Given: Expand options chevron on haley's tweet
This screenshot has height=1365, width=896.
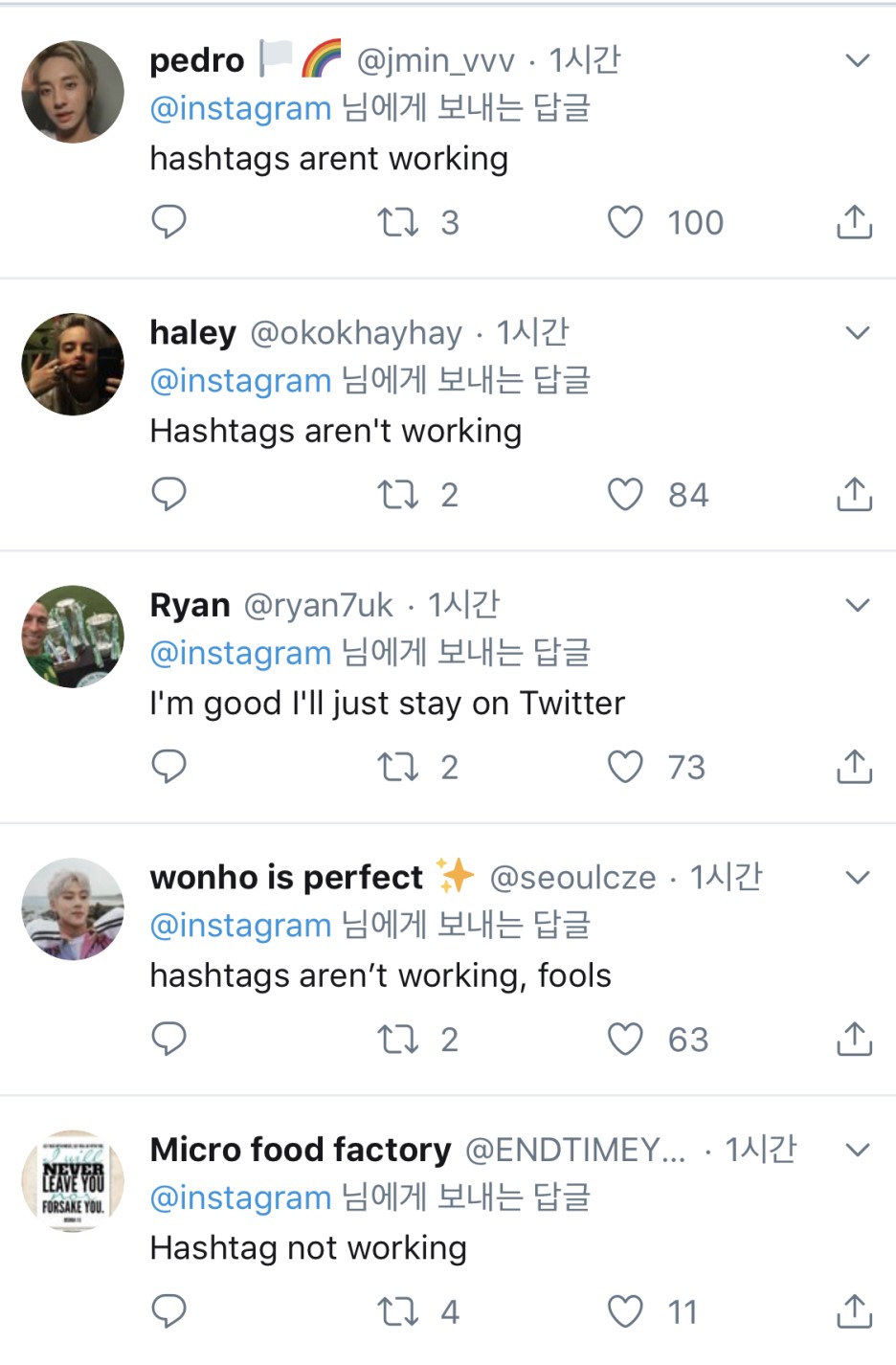Looking at the screenshot, I should click(858, 333).
